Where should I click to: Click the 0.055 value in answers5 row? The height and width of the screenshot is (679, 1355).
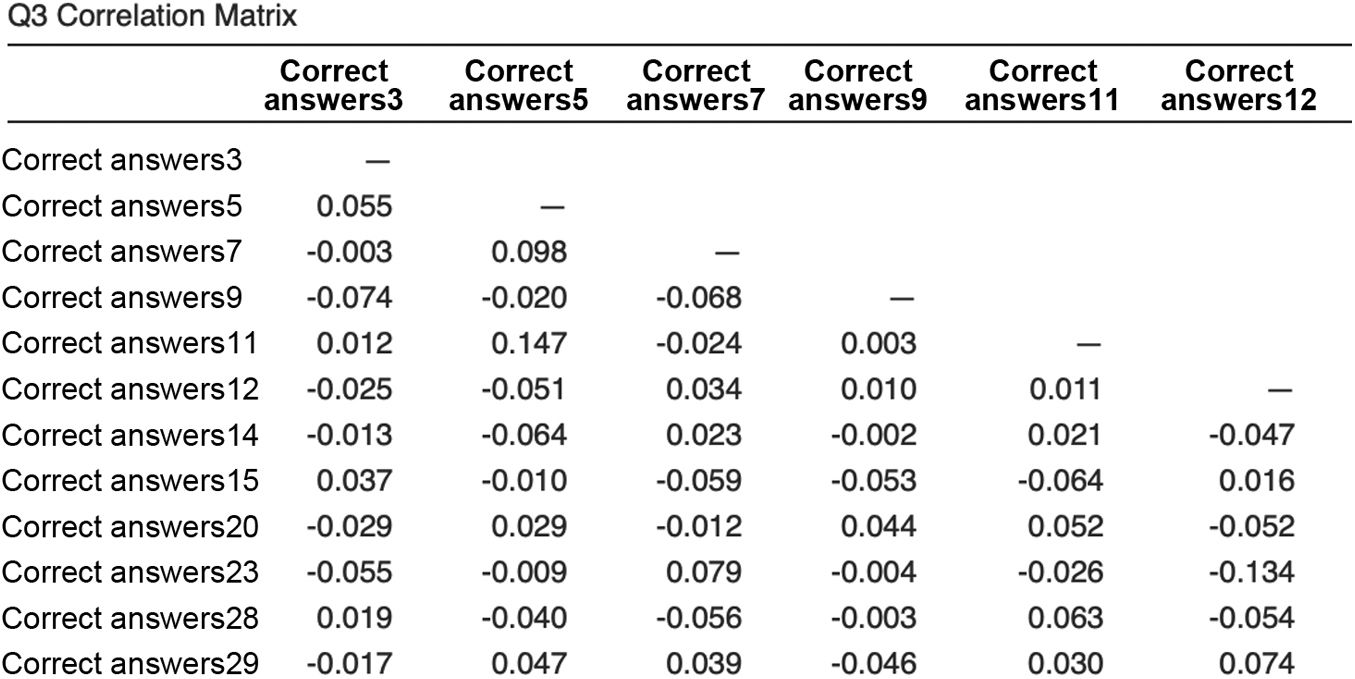pyautogui.click(x=354, y=207)
